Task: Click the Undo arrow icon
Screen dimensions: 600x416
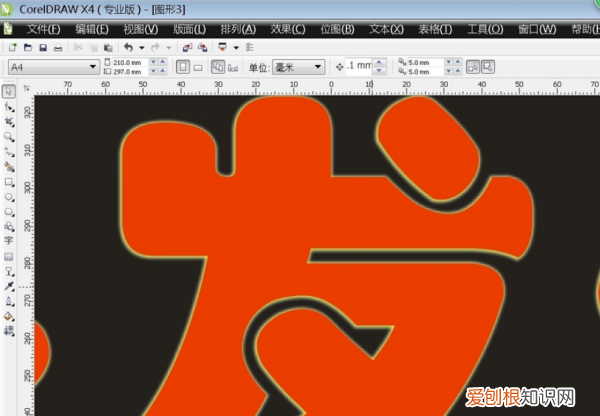Action: click(127, 47)
